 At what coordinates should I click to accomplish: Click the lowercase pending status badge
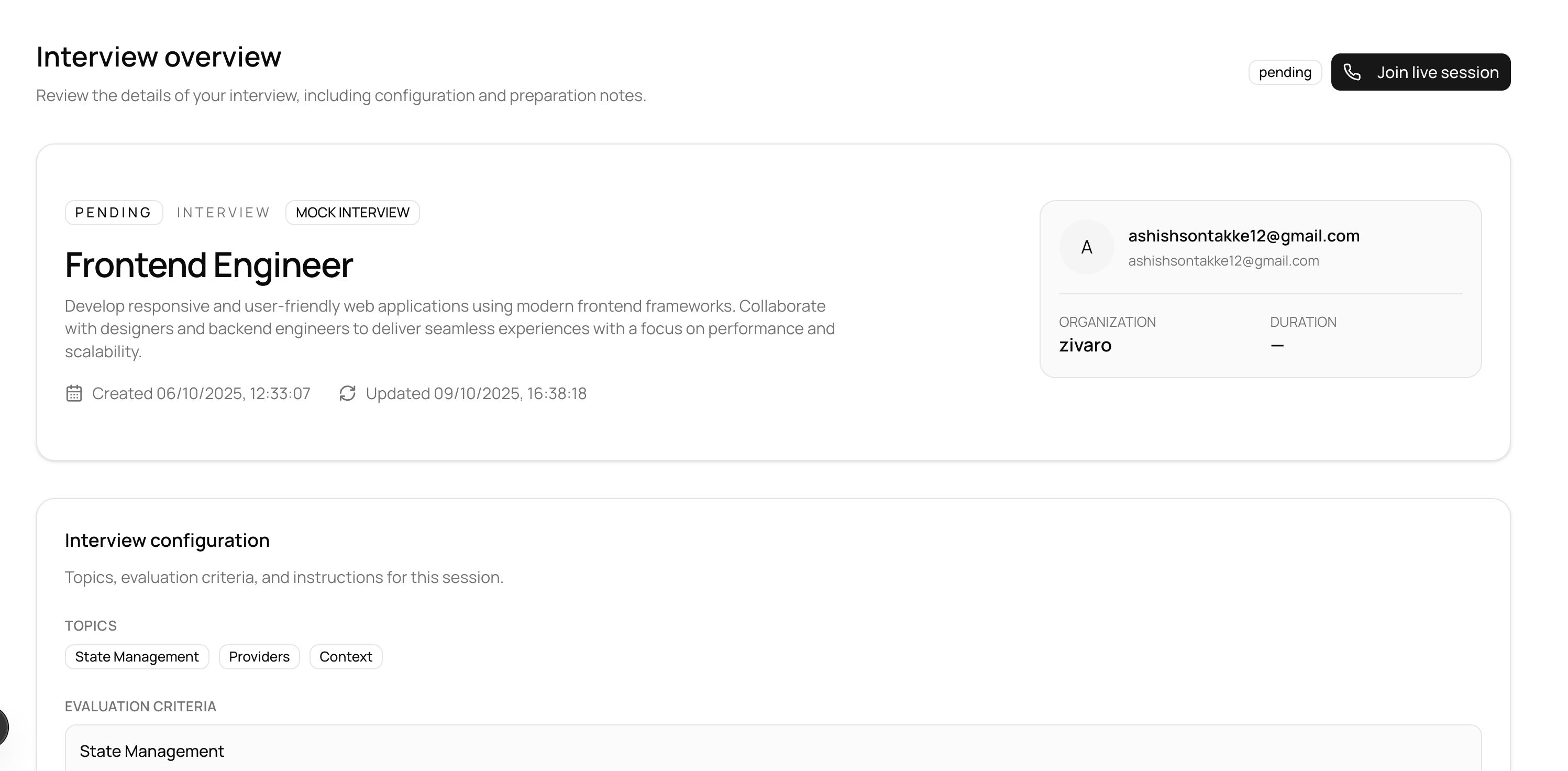click(1284, 72)
